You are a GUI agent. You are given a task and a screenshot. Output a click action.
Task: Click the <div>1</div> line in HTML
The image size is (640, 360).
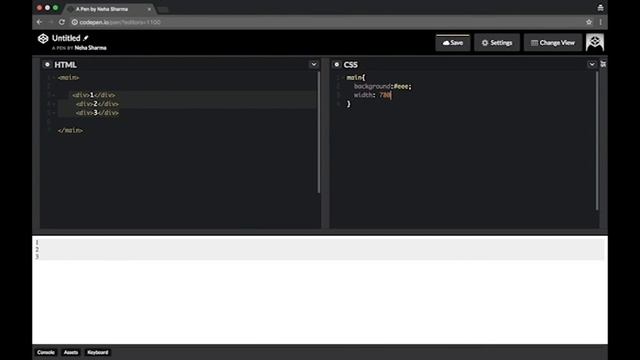[94, 95]
